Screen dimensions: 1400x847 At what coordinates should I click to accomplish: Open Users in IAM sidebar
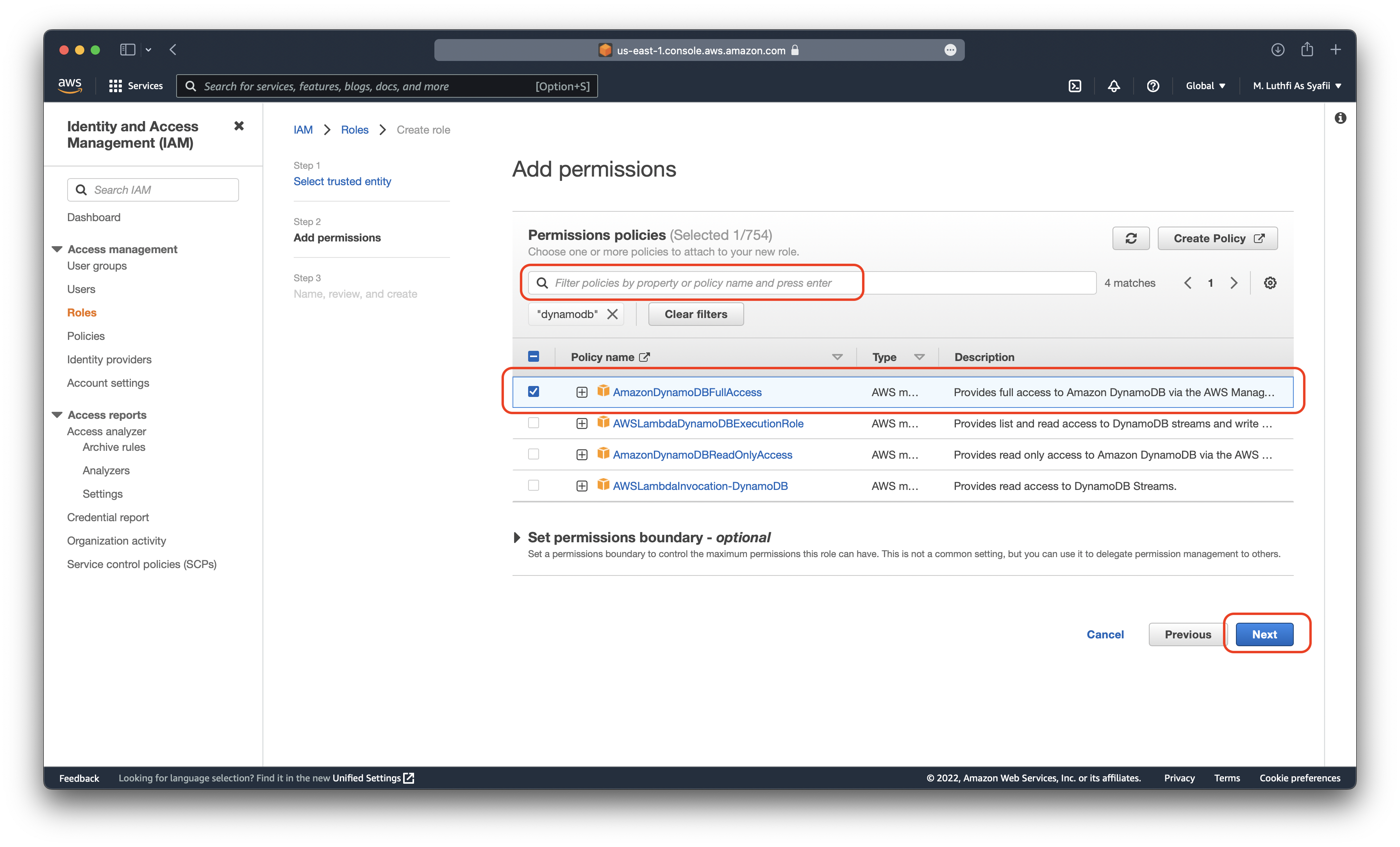[81, 289]
